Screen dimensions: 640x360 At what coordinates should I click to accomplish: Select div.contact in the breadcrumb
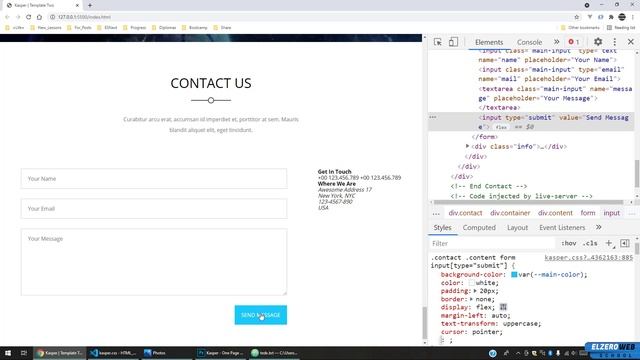coord(465,213)
